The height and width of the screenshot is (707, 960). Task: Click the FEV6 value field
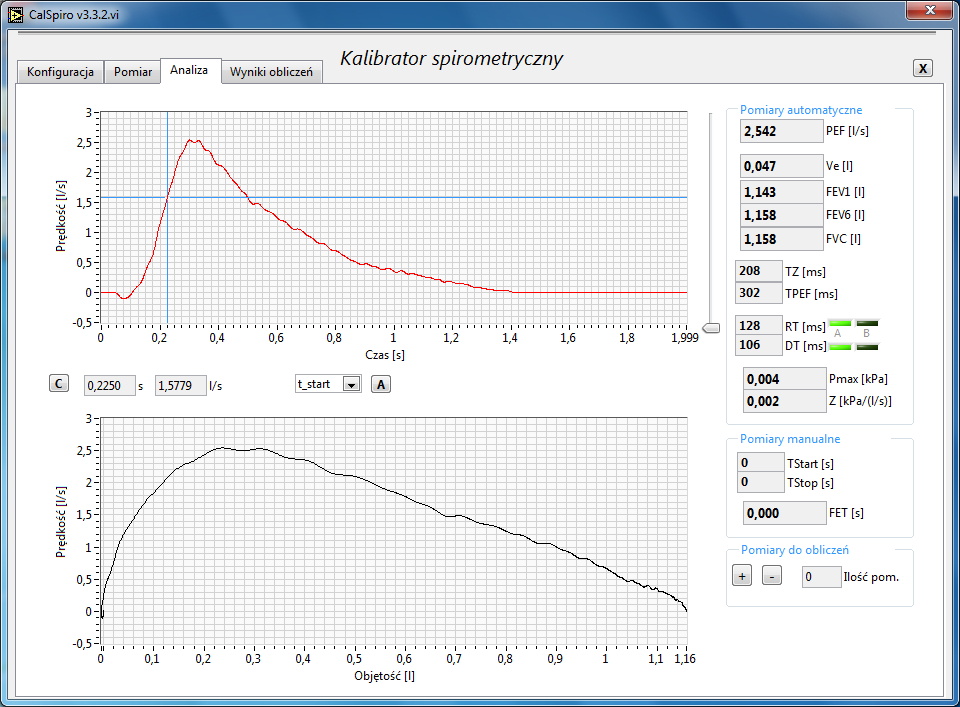781,215
